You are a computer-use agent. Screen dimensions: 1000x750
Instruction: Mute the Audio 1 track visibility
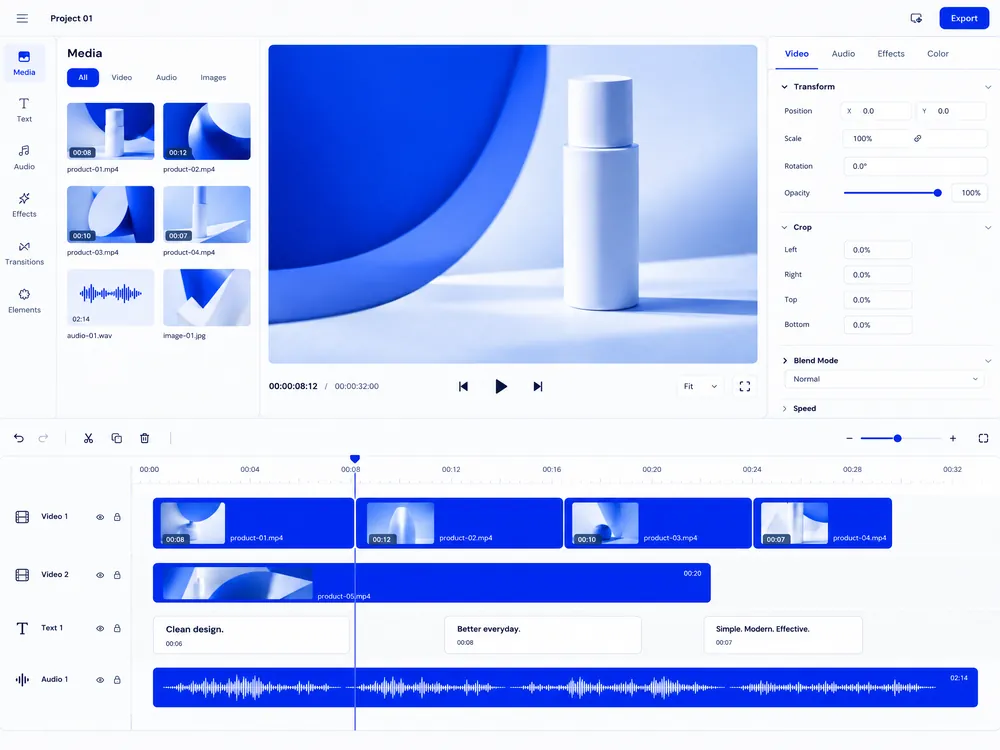click(x=100, y=680)
